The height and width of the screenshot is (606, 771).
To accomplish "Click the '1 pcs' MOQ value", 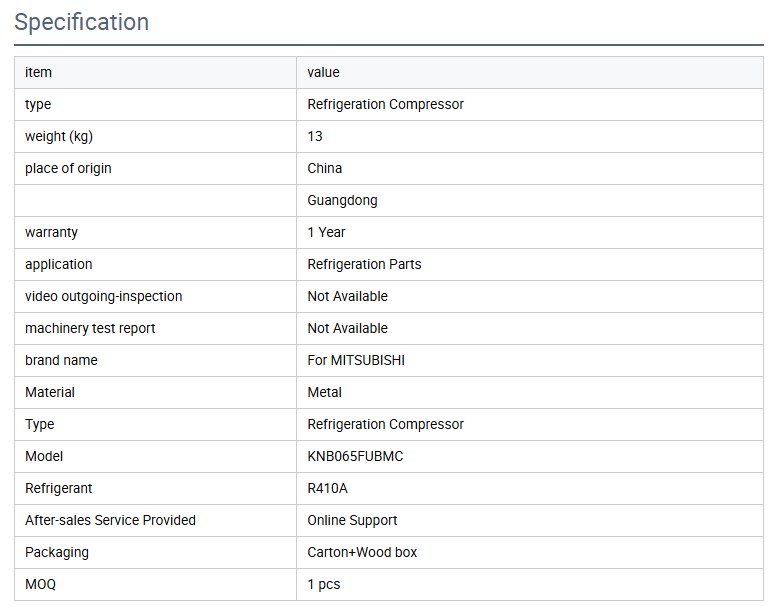I will 323,584.
